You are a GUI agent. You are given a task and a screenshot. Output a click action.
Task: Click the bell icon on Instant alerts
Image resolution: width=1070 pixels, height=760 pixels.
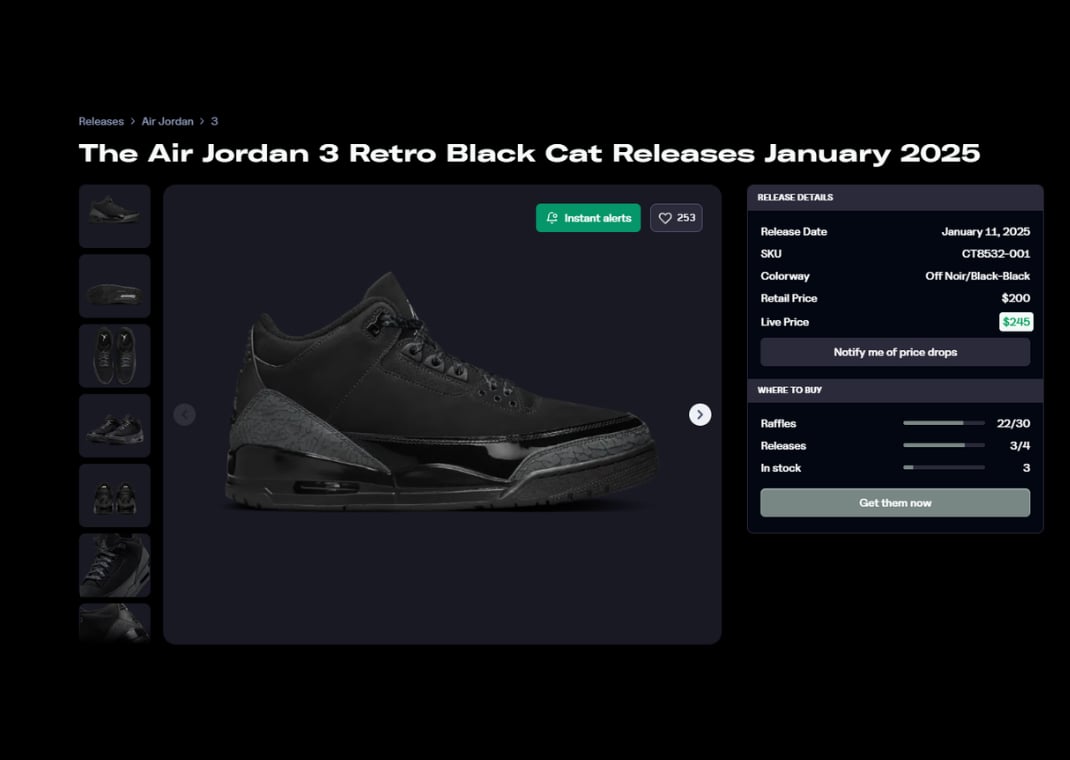pyautogui.click(x=552, y=218)
